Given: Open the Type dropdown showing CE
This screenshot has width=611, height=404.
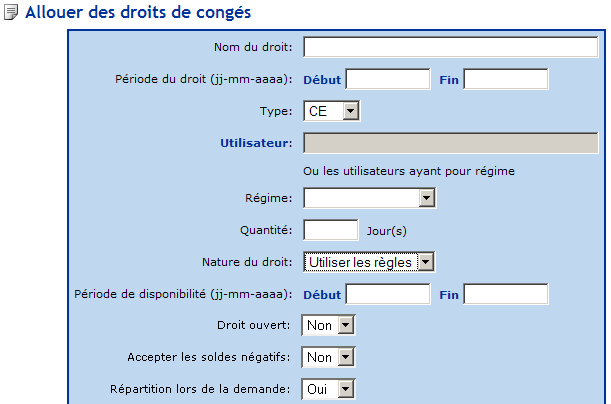Looking at the screenshot, I should [331, 111].
